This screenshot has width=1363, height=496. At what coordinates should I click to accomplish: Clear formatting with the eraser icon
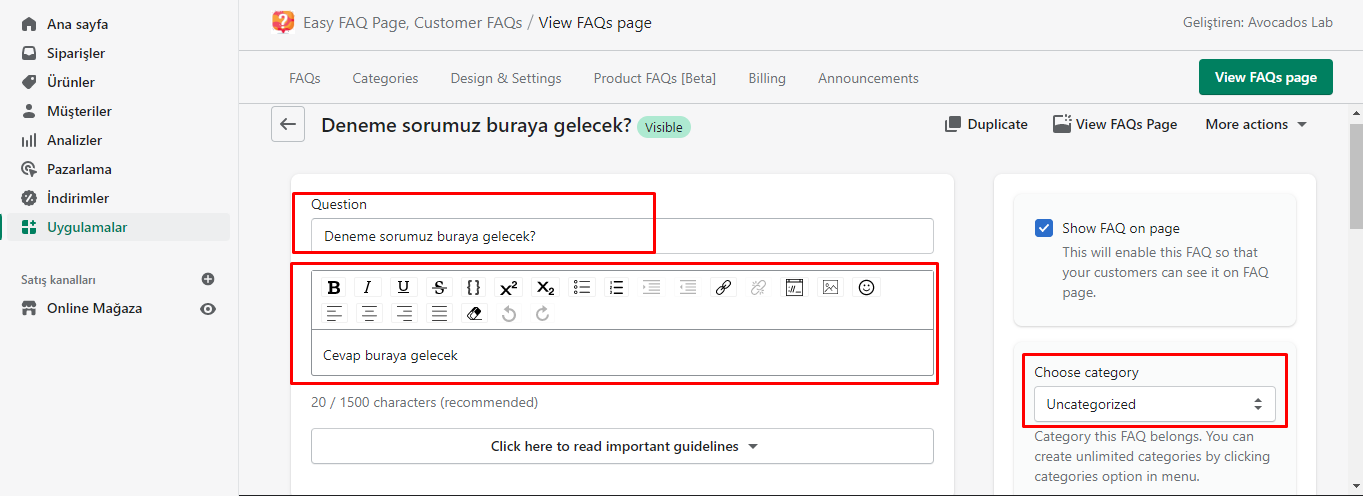pyautogui.click(x=474, y=314)
